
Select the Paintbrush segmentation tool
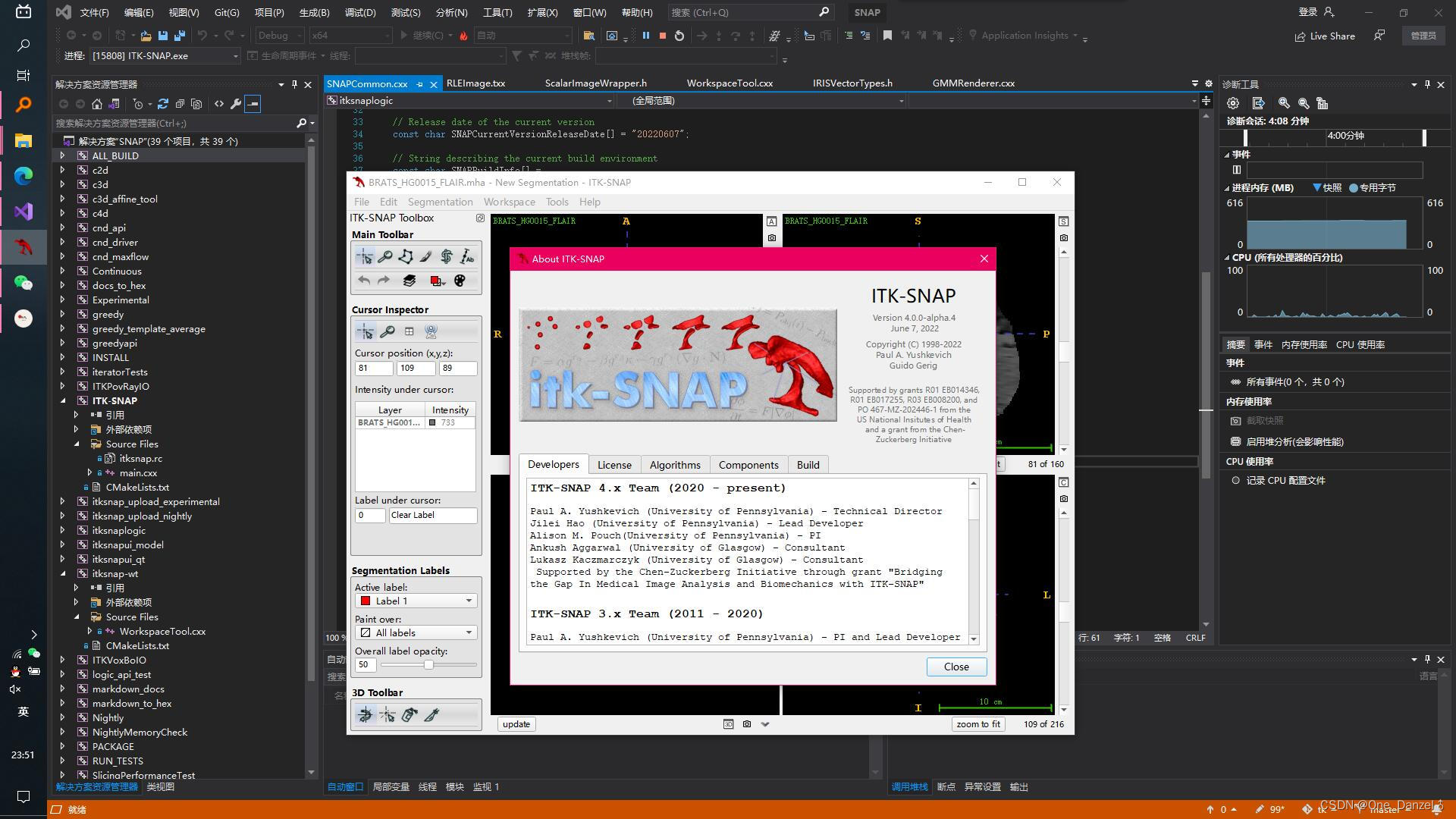[x=426, y=256]
